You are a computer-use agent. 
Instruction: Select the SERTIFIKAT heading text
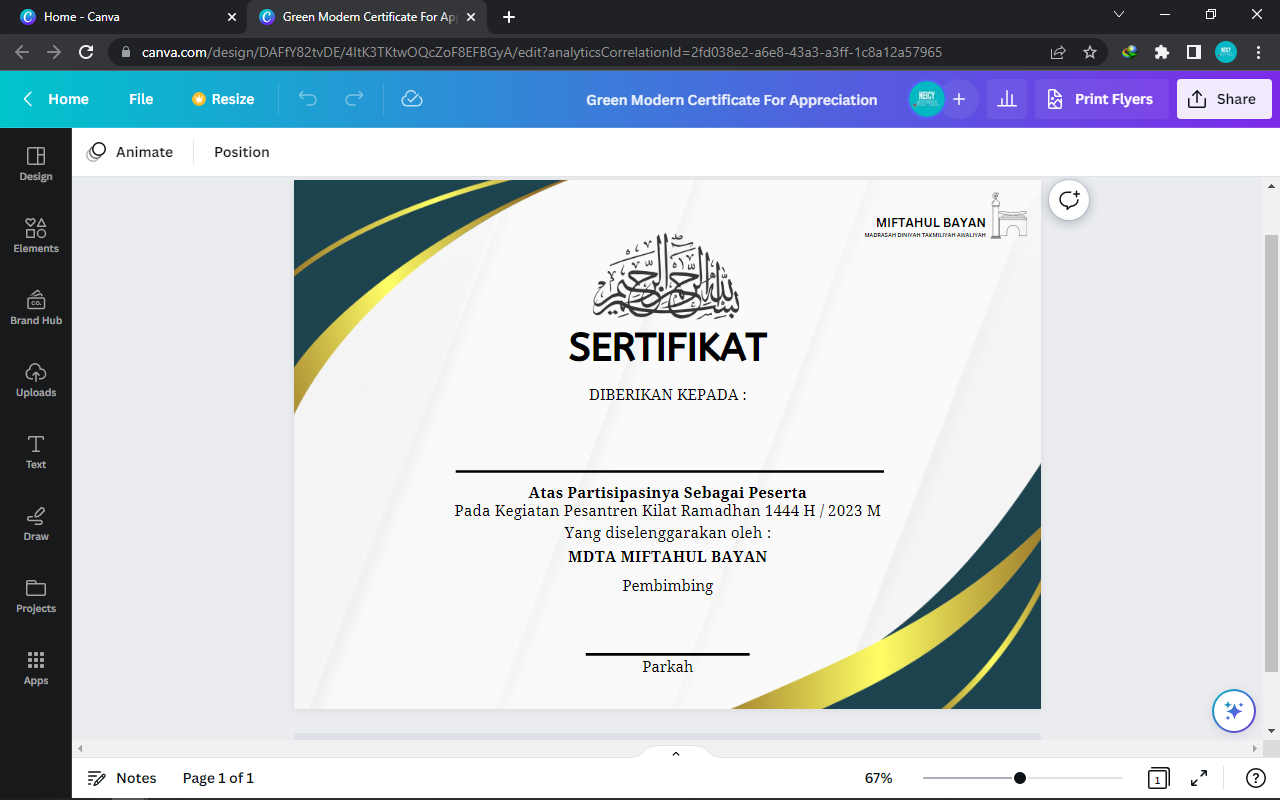(667, 347)
